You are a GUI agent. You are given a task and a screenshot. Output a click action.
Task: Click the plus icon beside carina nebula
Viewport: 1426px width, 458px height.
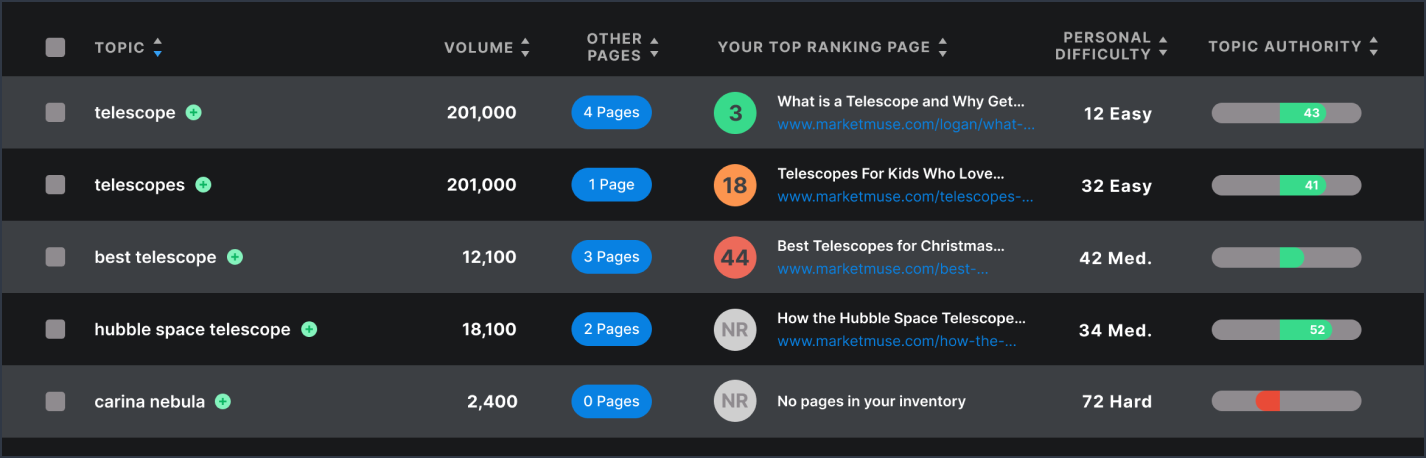223,401
